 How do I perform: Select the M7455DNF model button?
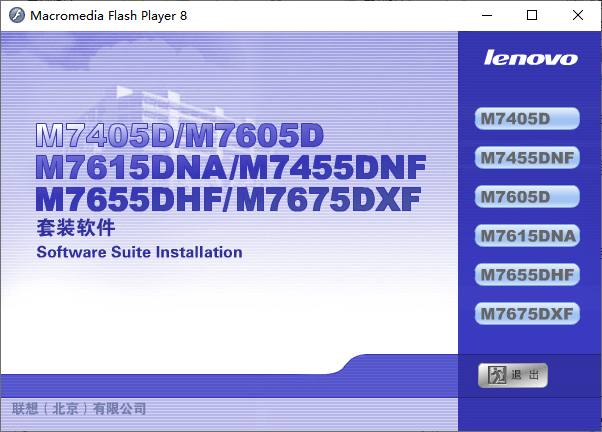tap(527, 158)
